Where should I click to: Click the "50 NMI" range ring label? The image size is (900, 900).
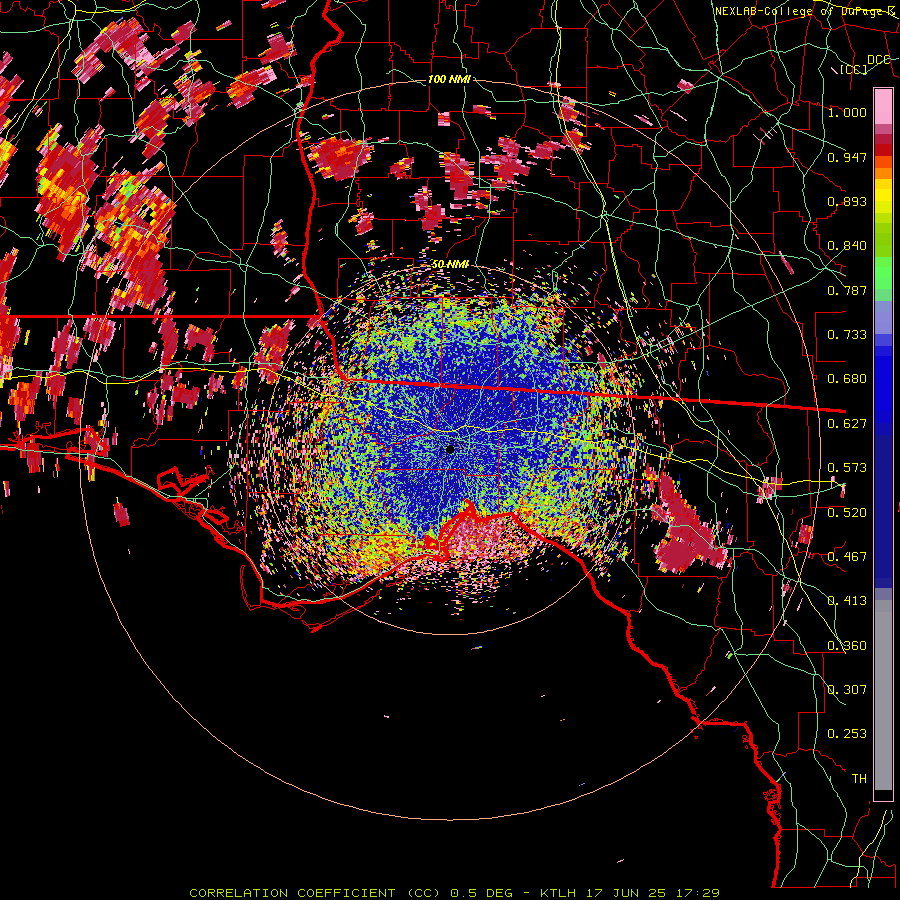450,264
